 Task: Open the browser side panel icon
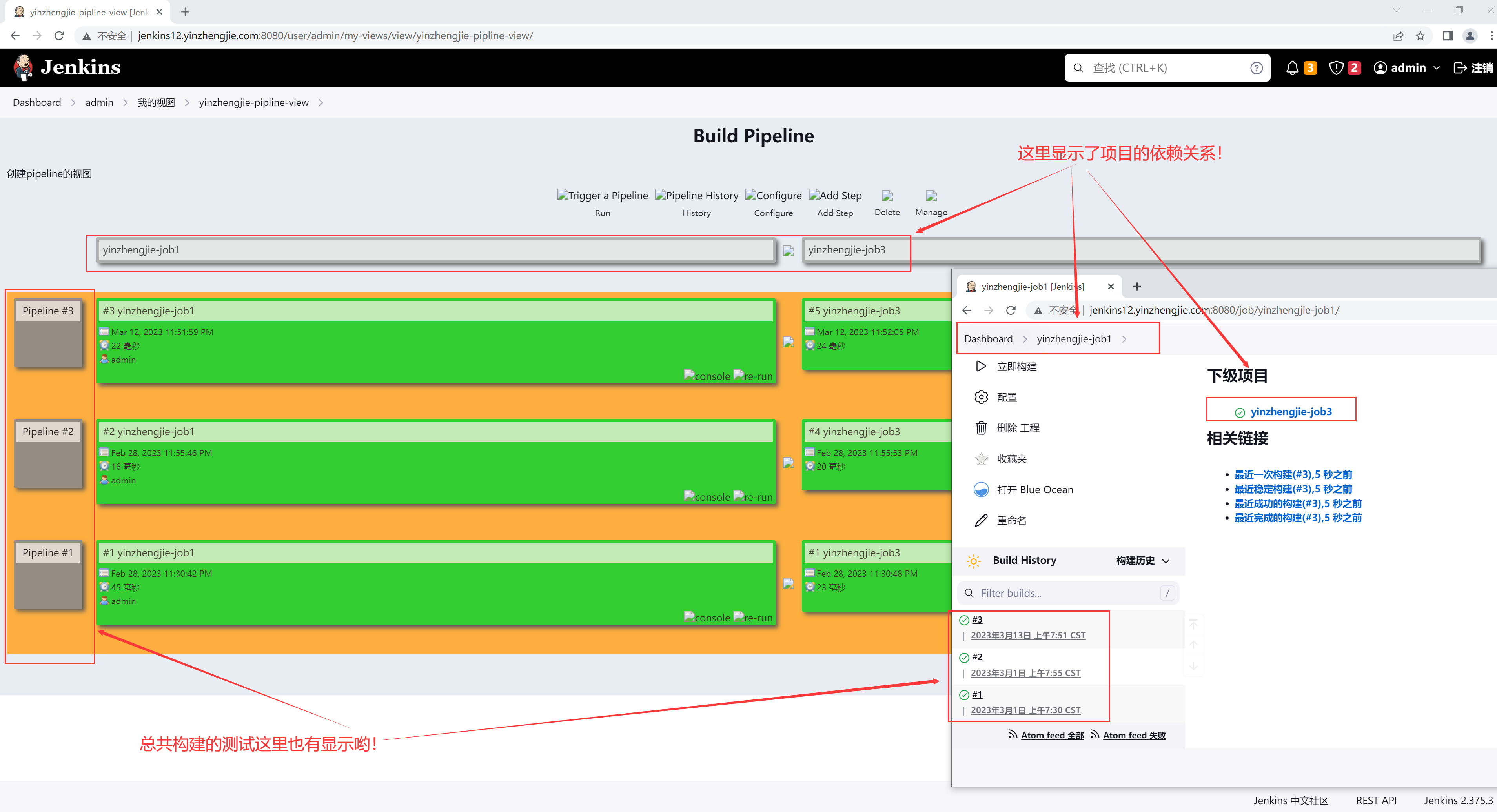[1448, 36]
